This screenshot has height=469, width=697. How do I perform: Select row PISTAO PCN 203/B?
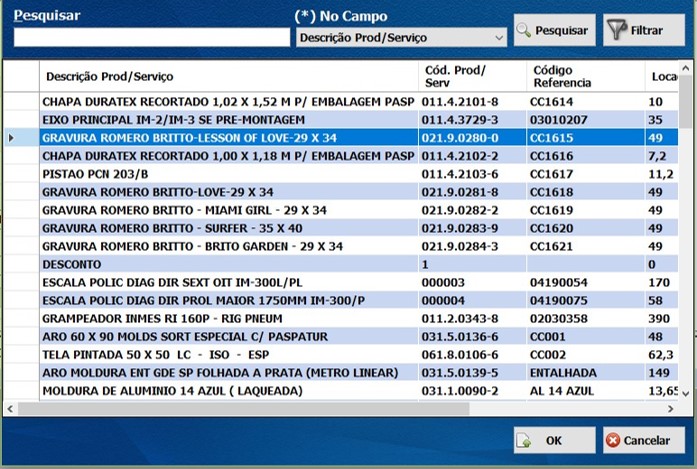[x=358, y=174]
